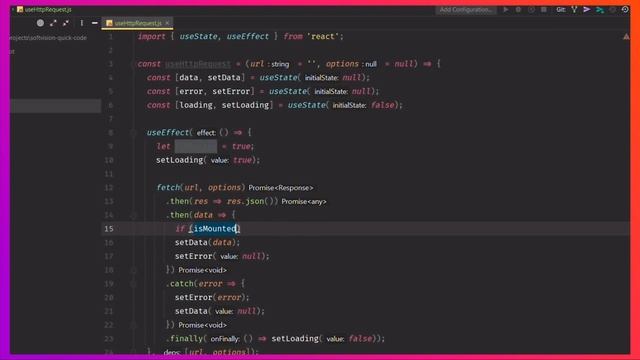
Task: Open Project panel options menu
Action: pyautogui.click(x=82, y=23)
